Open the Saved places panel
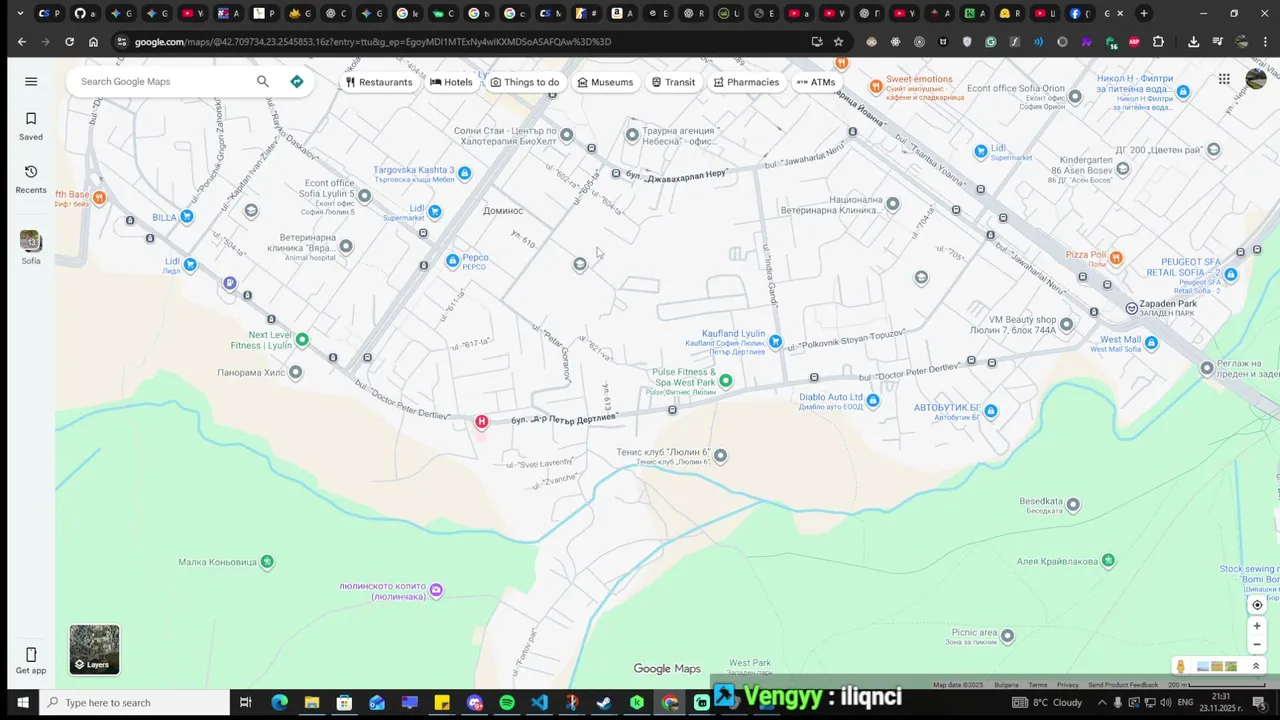The image size is (1280, 720). (x=31, y=126)
